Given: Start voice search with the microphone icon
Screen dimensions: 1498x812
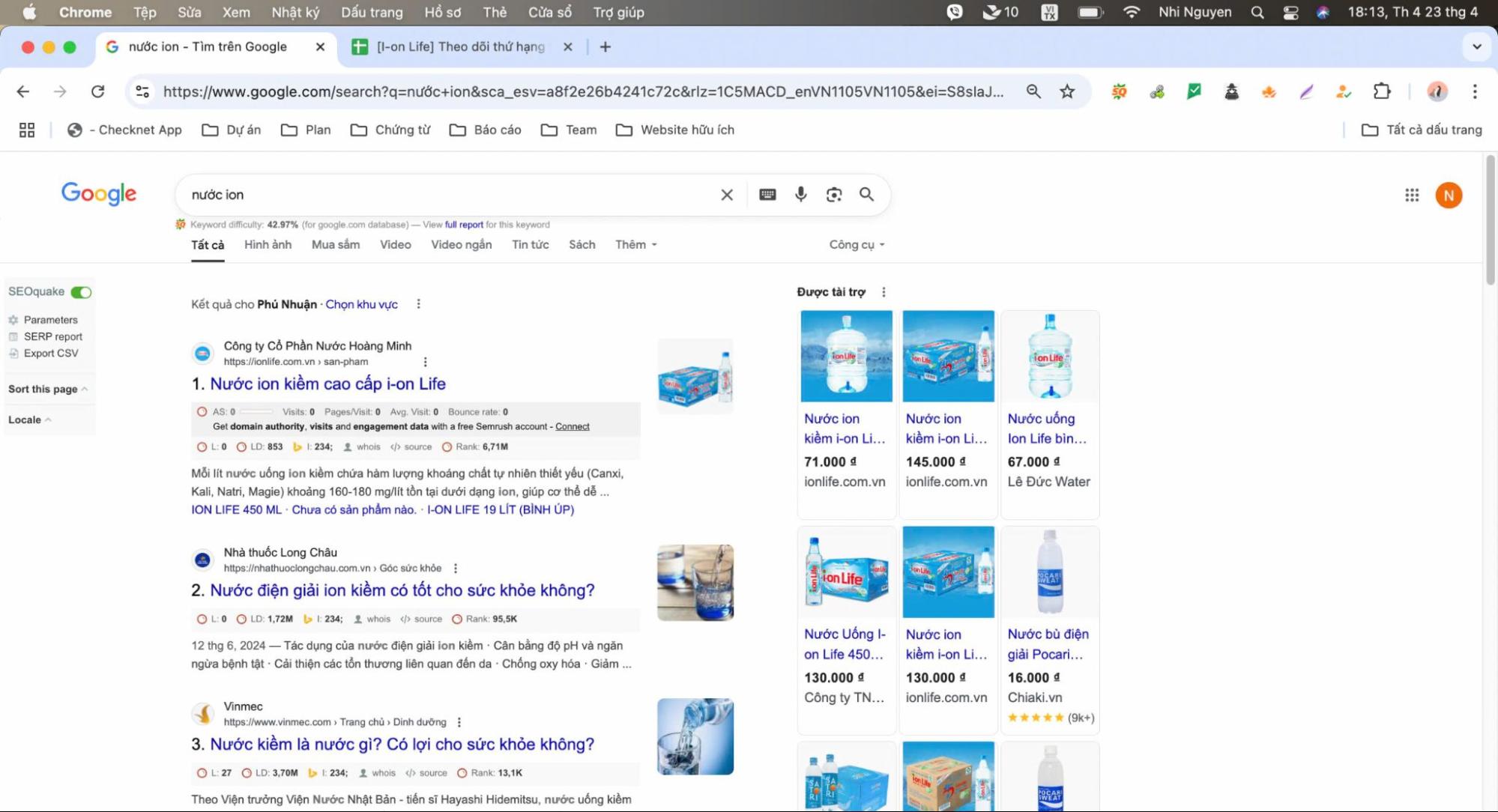Looking at the screenshot, I should 801,195.
